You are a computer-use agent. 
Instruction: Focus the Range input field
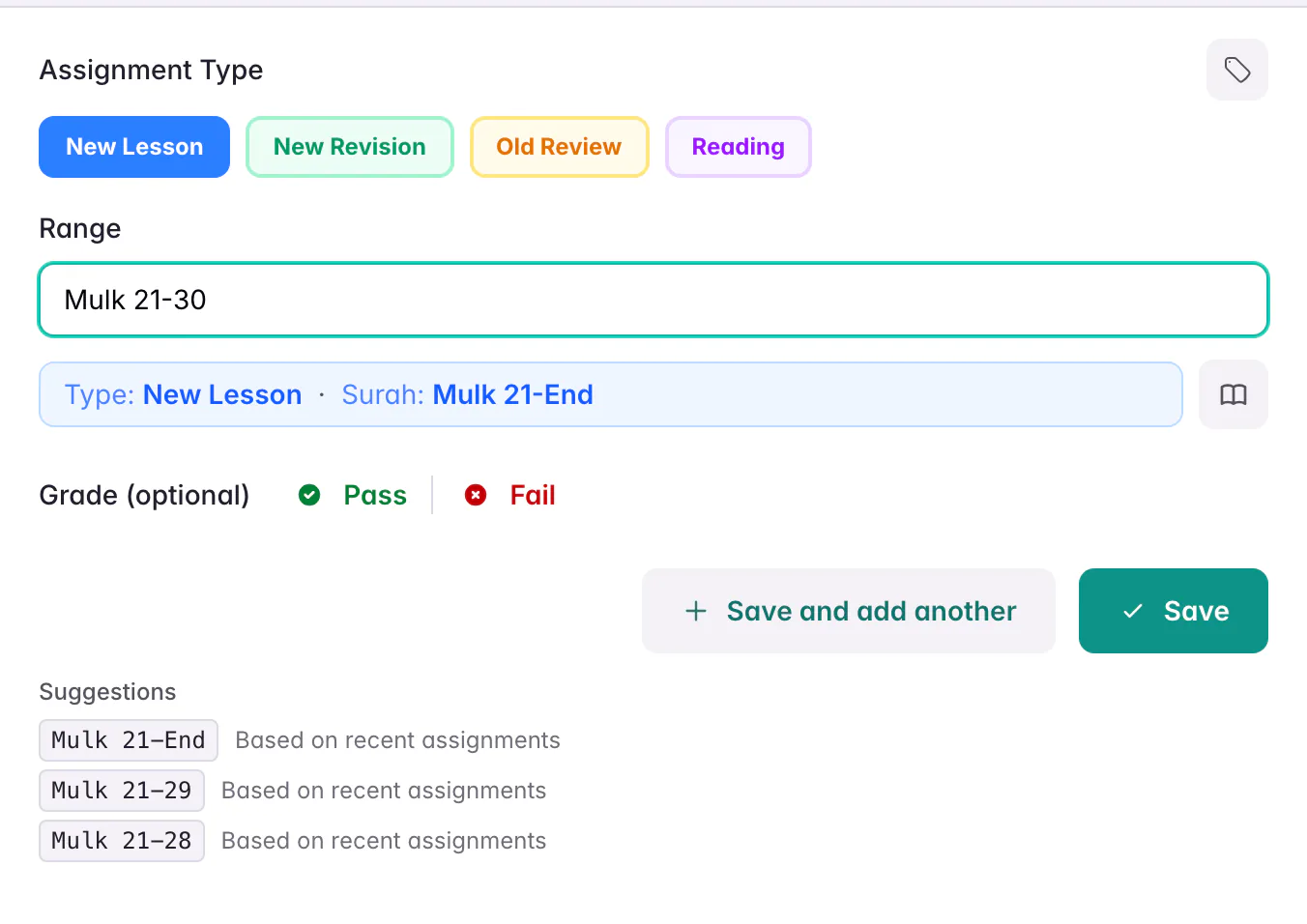pos(653,300)
